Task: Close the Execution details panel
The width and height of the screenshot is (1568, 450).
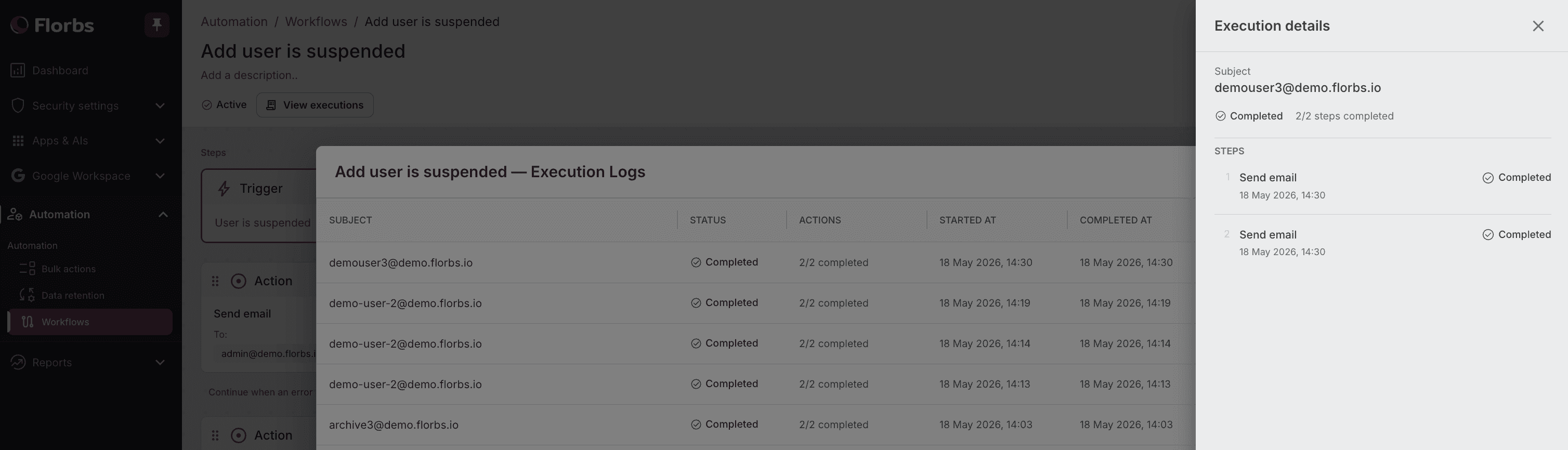Action: point(1538,26)
